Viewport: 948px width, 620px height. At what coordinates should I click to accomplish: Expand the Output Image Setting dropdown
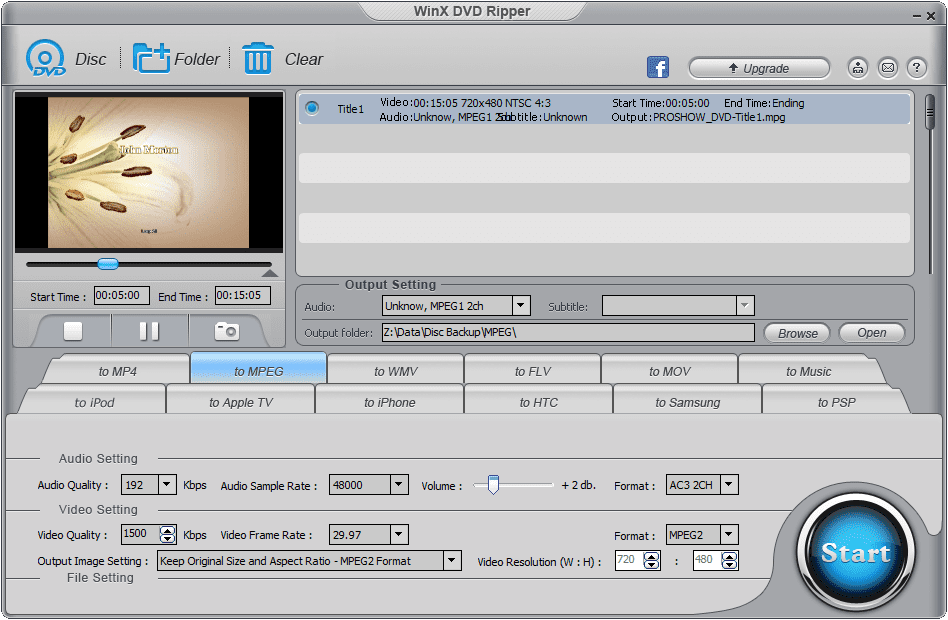[x=450, y=560]
